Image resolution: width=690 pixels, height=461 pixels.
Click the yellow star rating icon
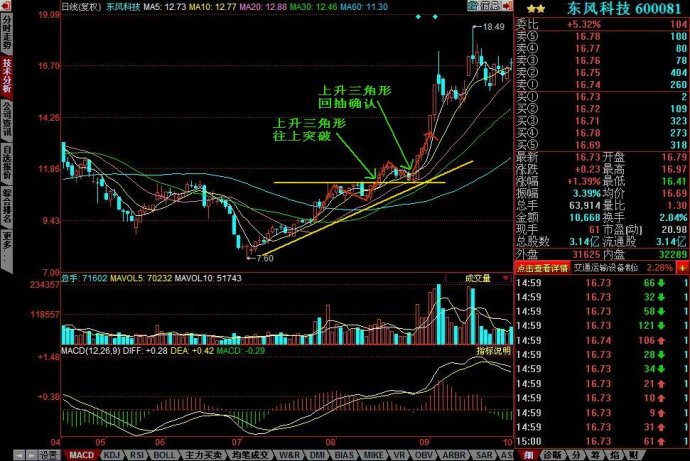point(536,8)
